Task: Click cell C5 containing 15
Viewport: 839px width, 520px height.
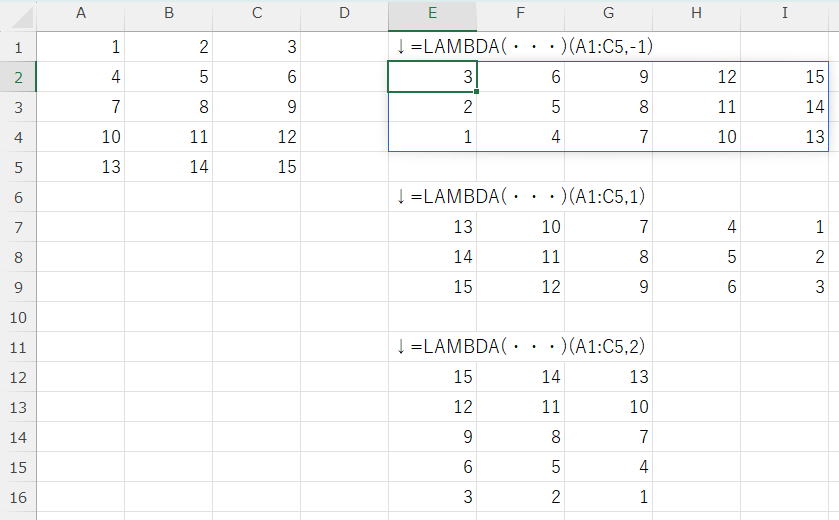Action: pos(257,167)
